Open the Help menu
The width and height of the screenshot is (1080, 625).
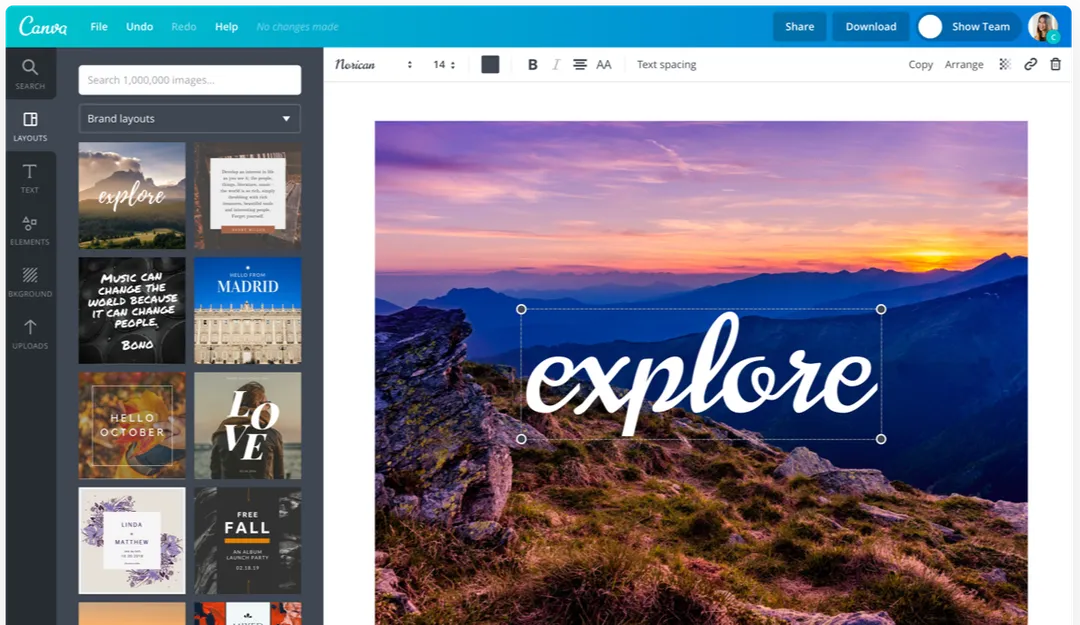point(227,27)
